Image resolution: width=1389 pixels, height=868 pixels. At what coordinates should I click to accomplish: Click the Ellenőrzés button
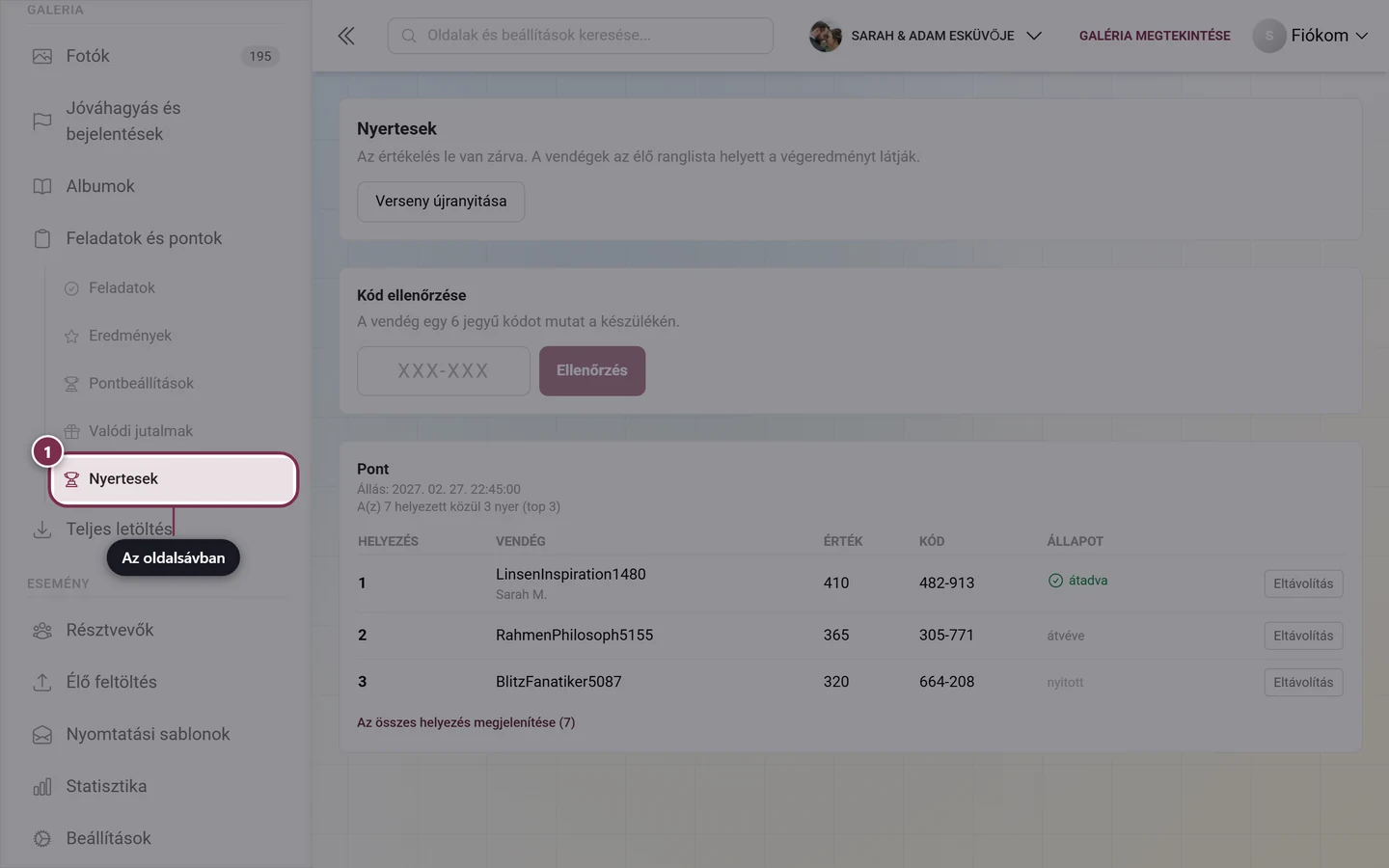592,371
